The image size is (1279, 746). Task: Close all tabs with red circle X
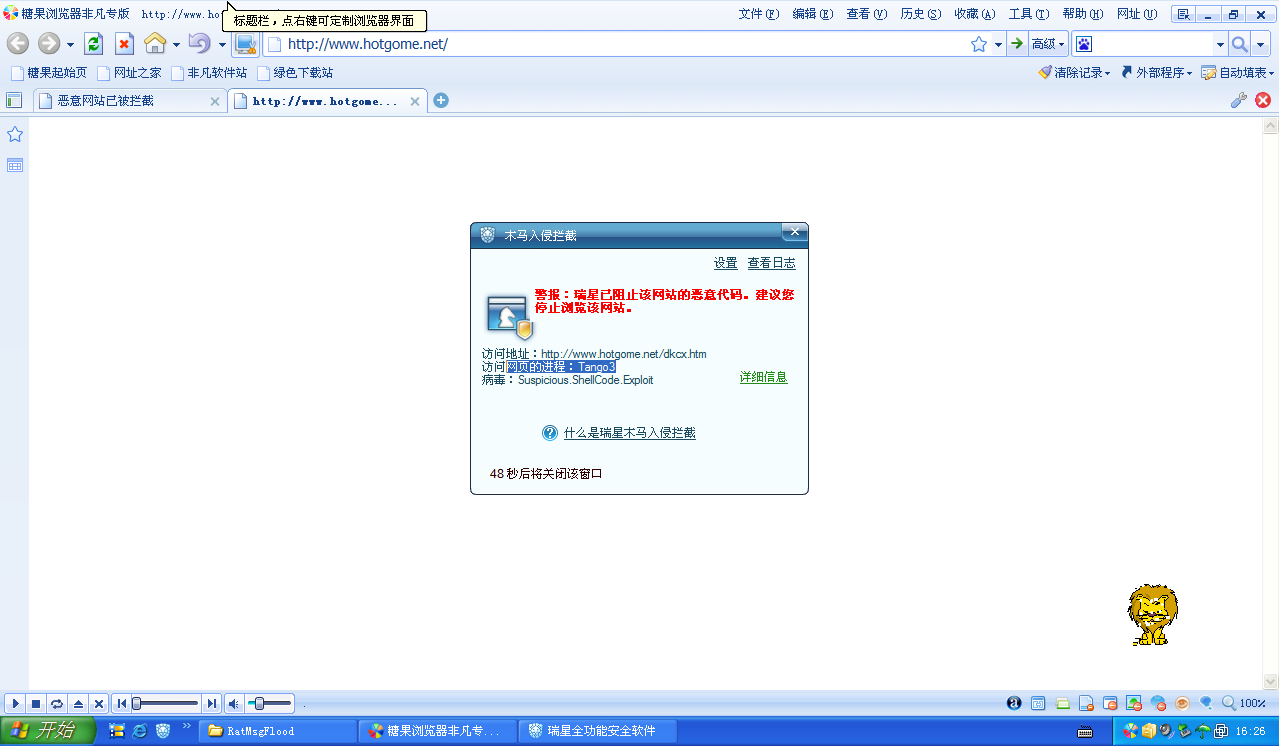pos(1263,100)
